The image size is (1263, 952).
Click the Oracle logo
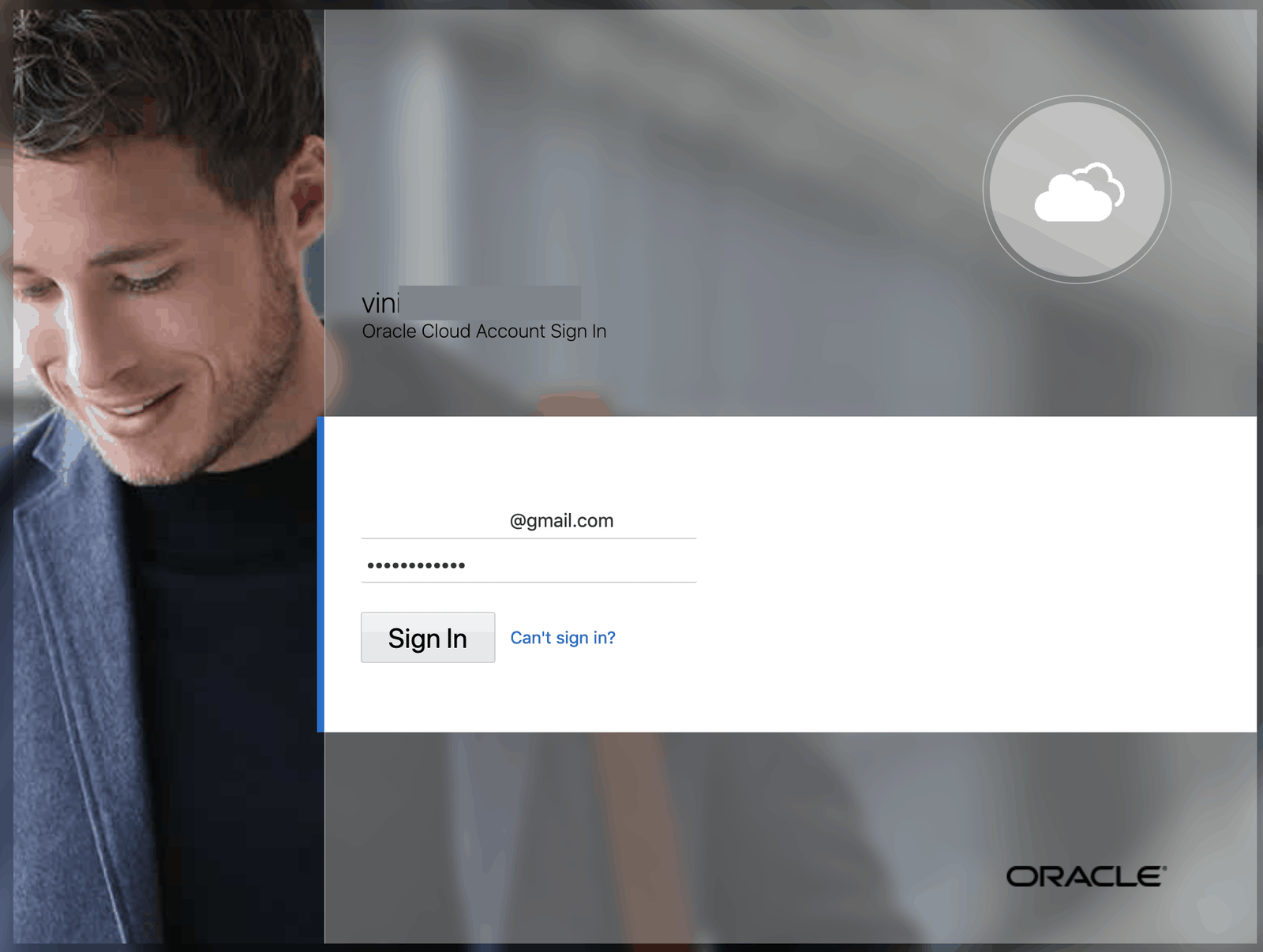[x=1085, y=876]
